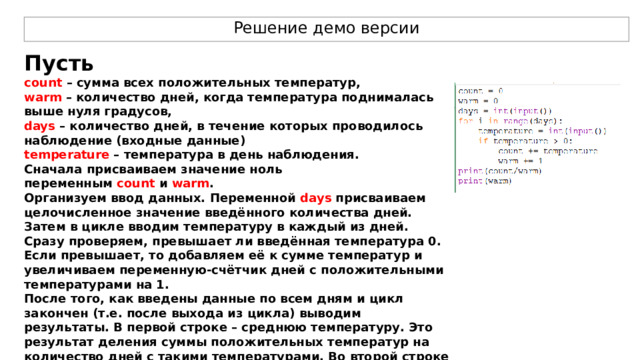Click the line 'целочисленное значение введённого количества дней.'
Viewport: 640px width, 360px height.
tap(218, 213)
